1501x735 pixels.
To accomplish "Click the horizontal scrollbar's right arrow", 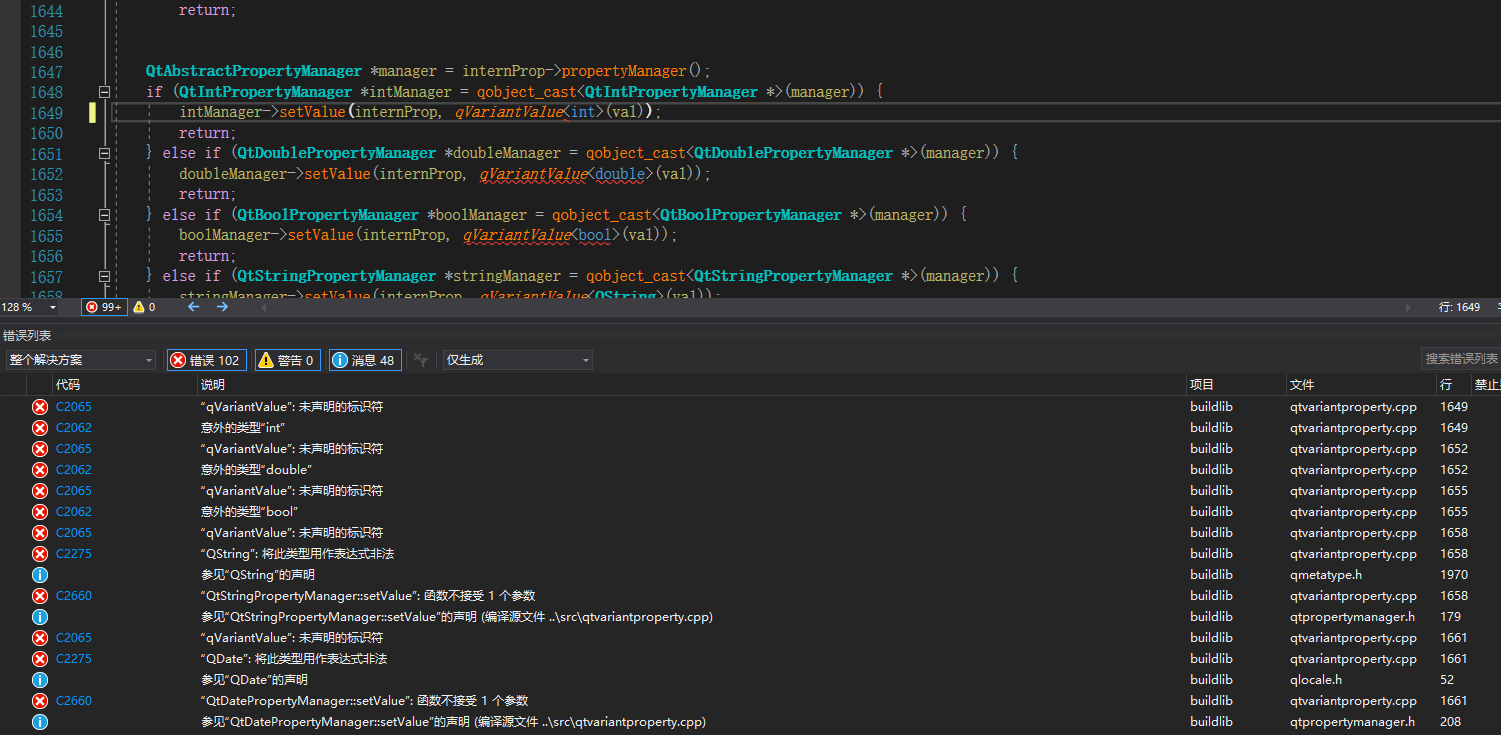I will (1409, 307).
